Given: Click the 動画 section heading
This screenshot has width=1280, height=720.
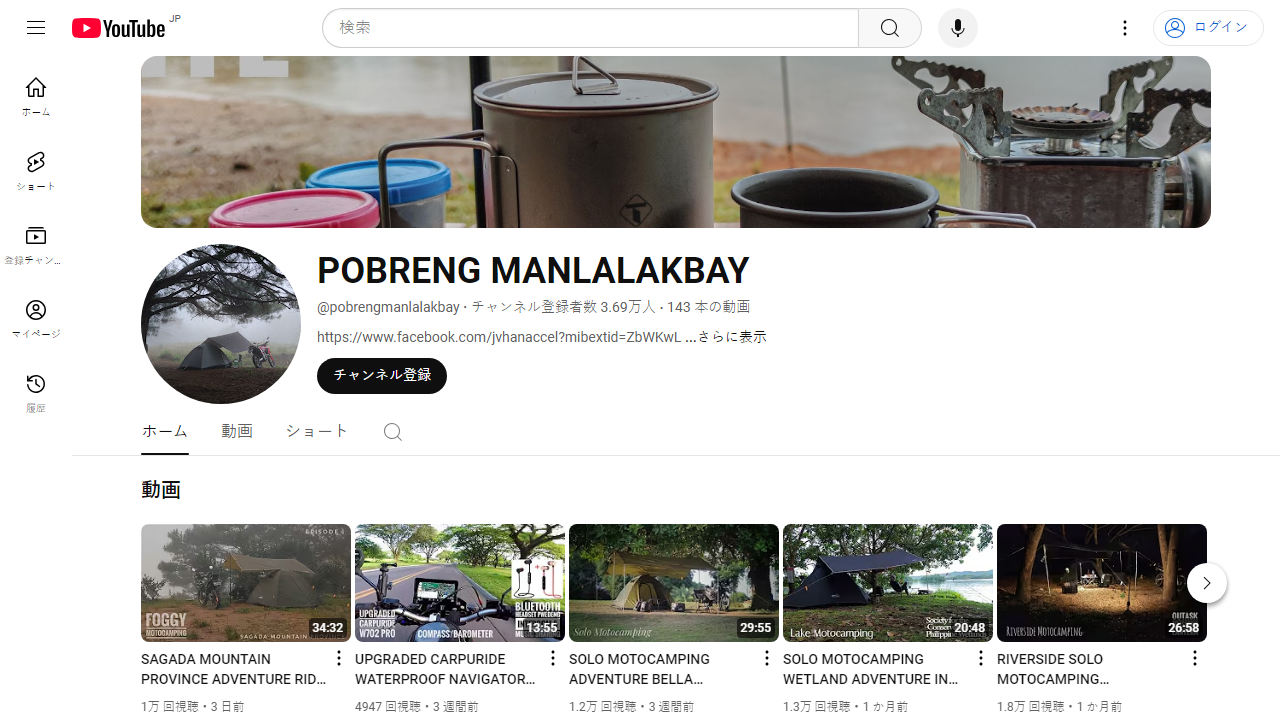Looking at the screenshot, I should pos(161,490).
